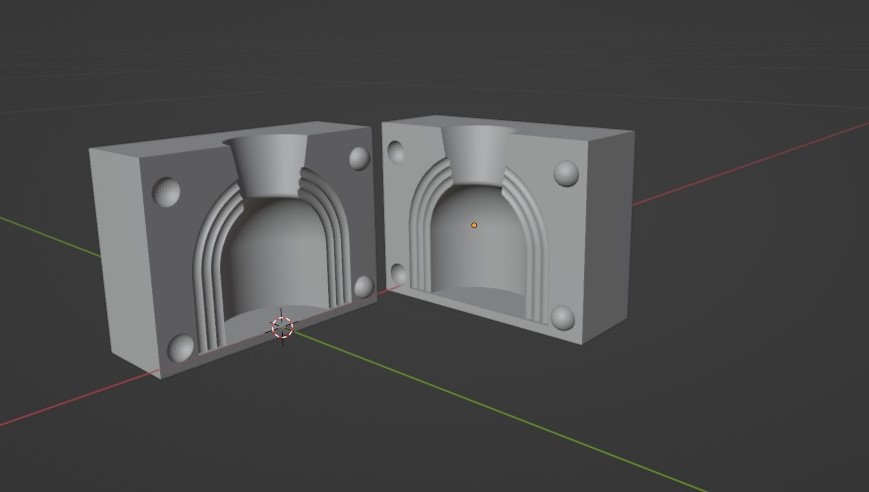The width and height of the screenshot is (869, 492).
Task: Click lower-right registration sphere on left mold
Action: (x=364, y=287)
